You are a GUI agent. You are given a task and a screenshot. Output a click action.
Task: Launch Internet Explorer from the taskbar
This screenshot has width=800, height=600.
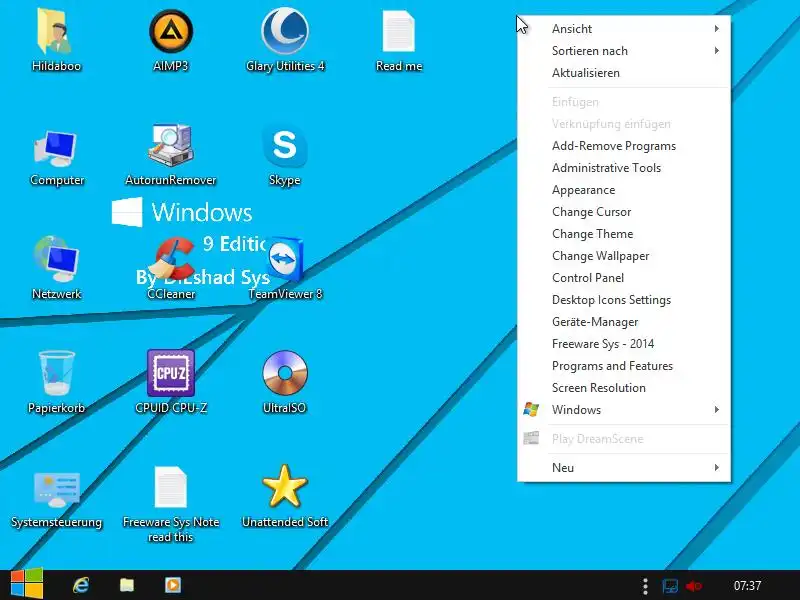click(81, 585)
